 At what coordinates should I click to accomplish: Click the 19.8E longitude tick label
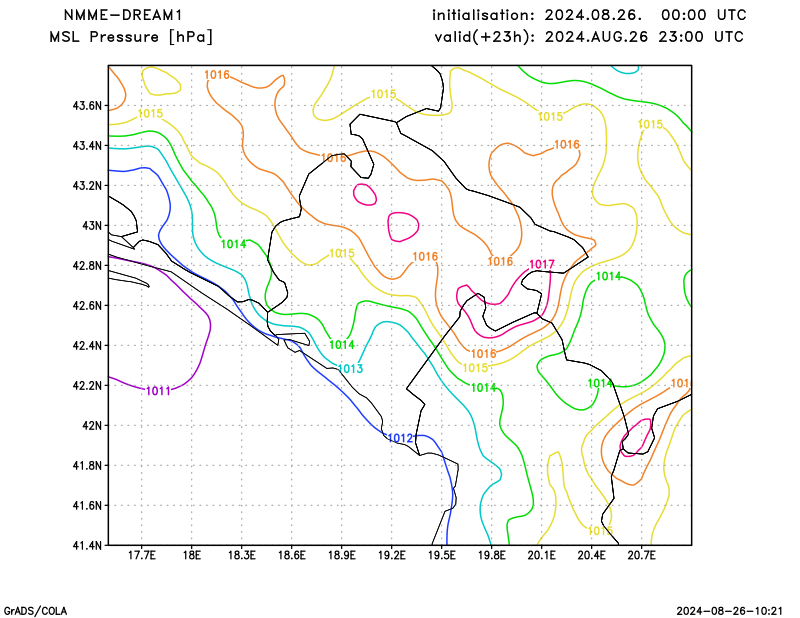coord(492,555)
